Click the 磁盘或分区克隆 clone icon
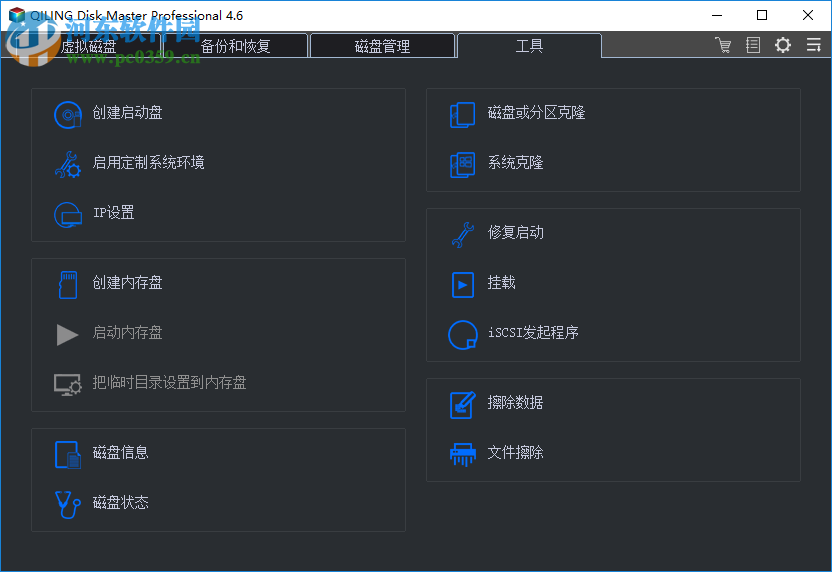The height and width of the screenshot is (572, 832). 463,115
